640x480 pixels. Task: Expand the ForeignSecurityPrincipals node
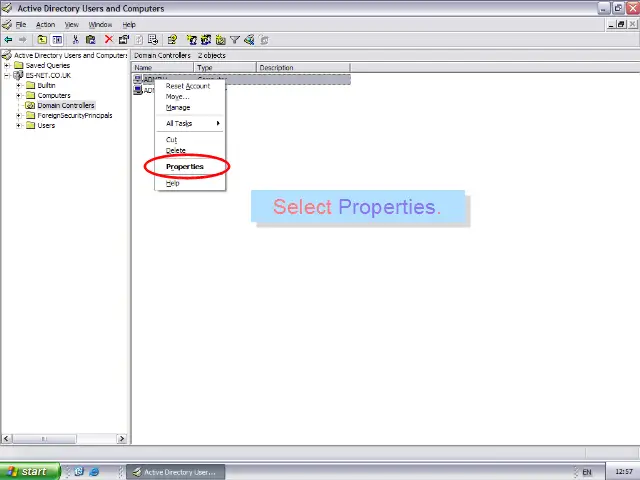point(18,116)
